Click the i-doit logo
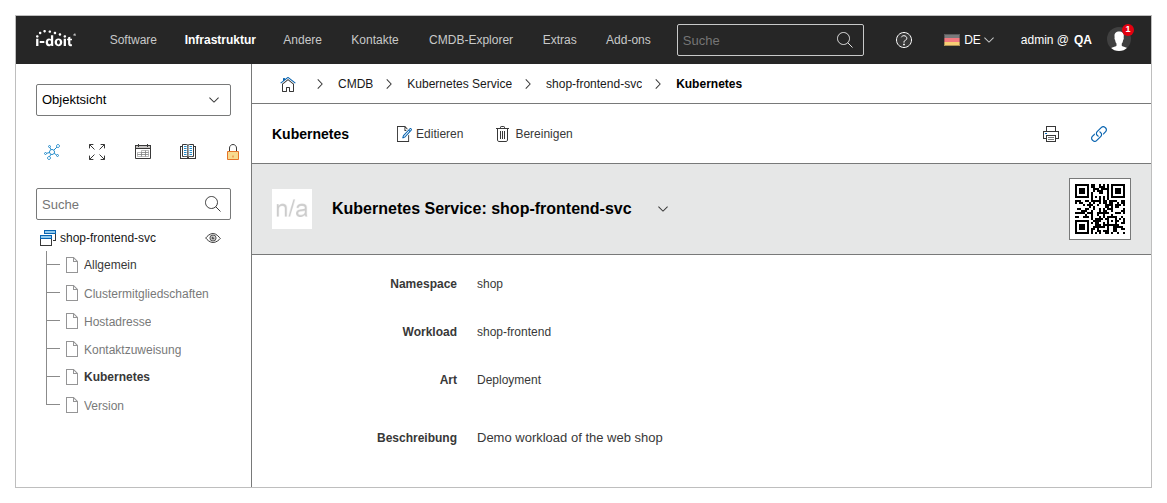Viewport: 1167px width, 503px height. [56, 39]
